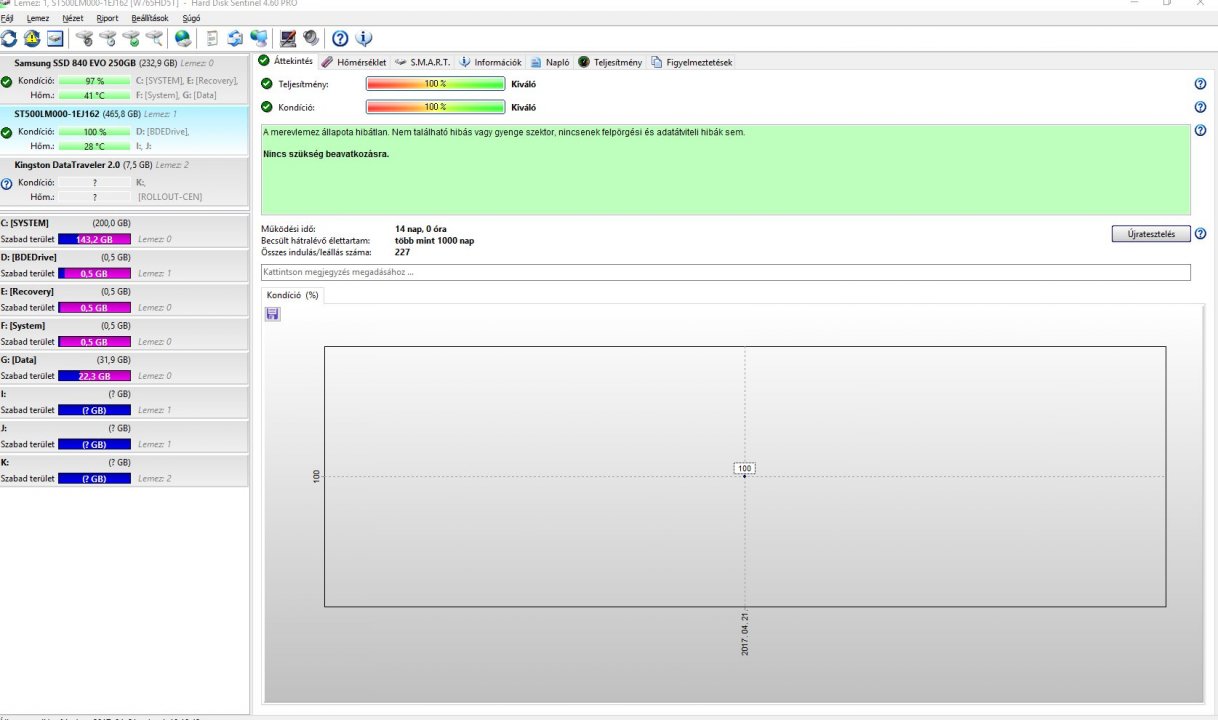Switch to the Figyelmeztetések tab
1218x720 pixels.
(x=692, y=62)
